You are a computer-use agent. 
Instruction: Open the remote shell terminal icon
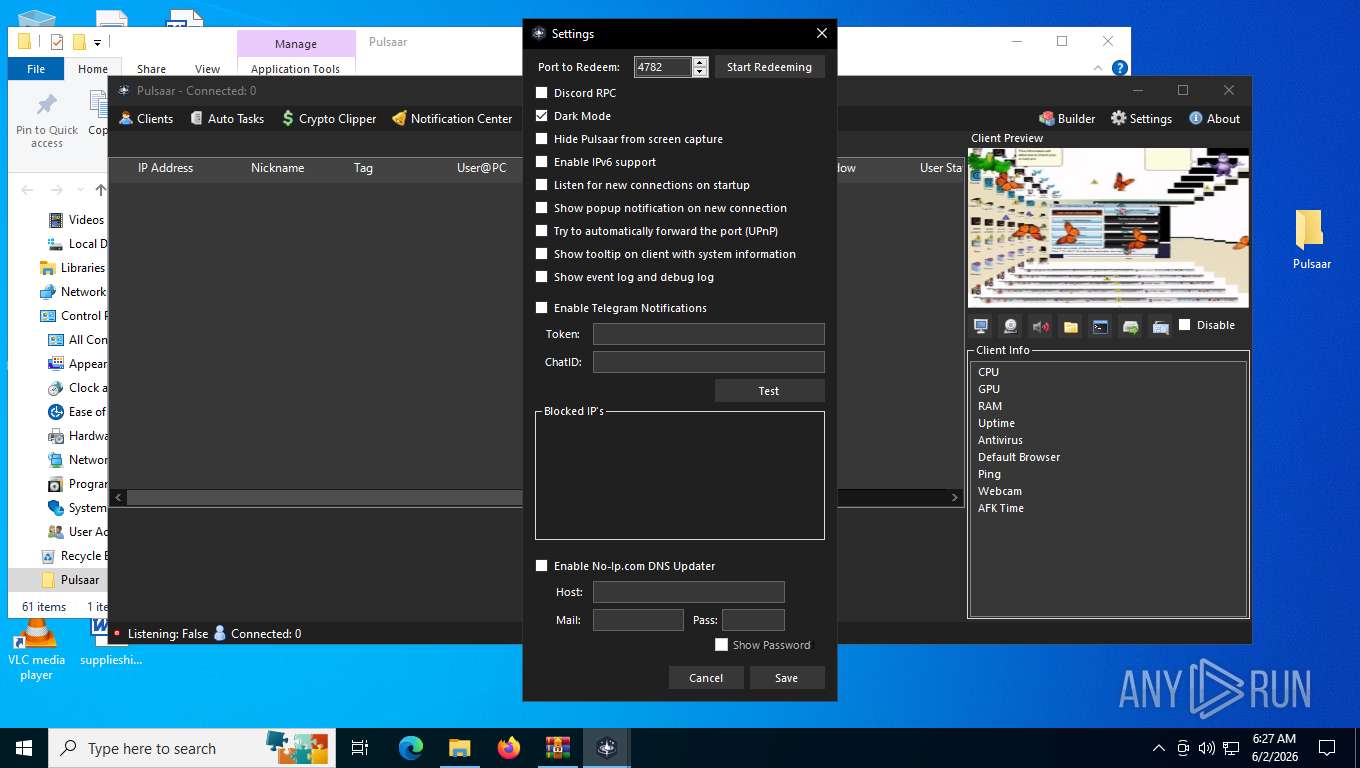[1100, 326]
